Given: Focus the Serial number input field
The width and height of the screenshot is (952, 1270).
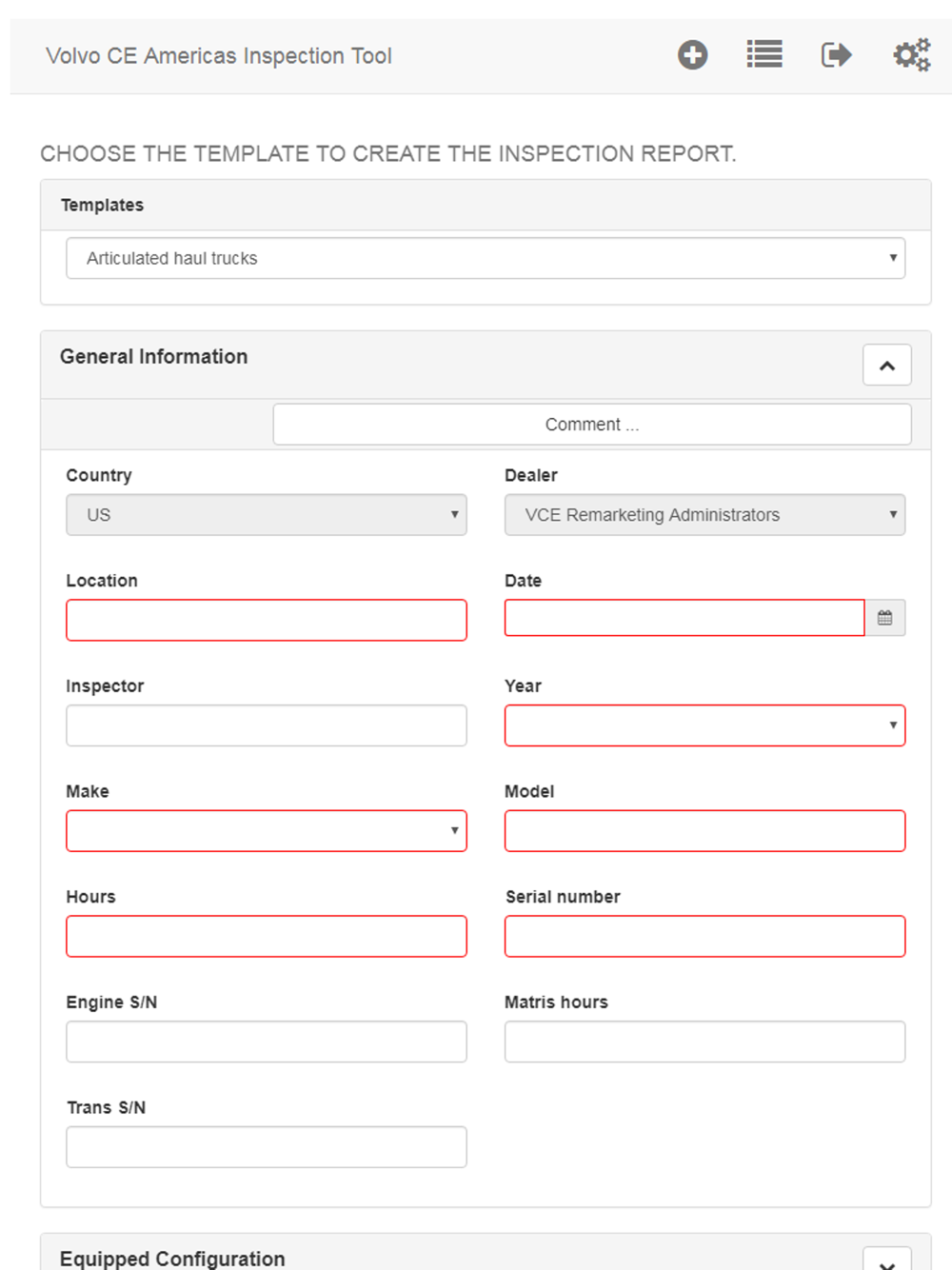Looking at the screenshot, I should pos(704,936).
